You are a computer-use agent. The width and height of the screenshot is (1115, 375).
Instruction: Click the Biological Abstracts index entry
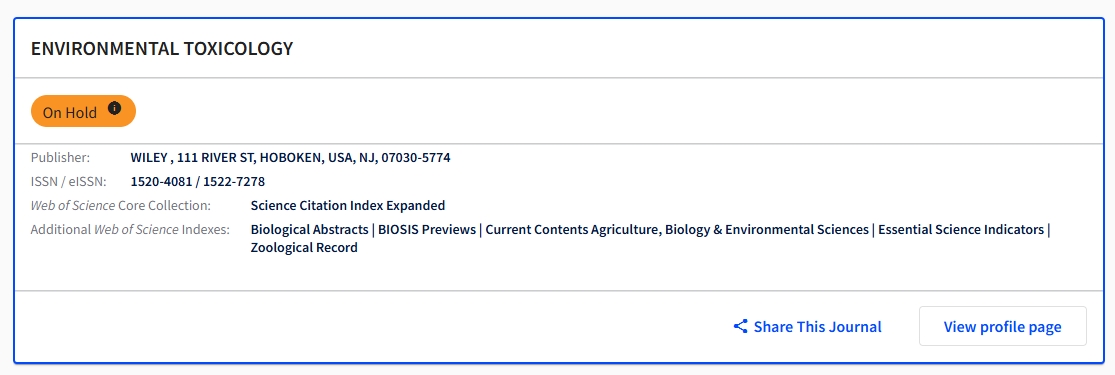click(x=309, y=230)
